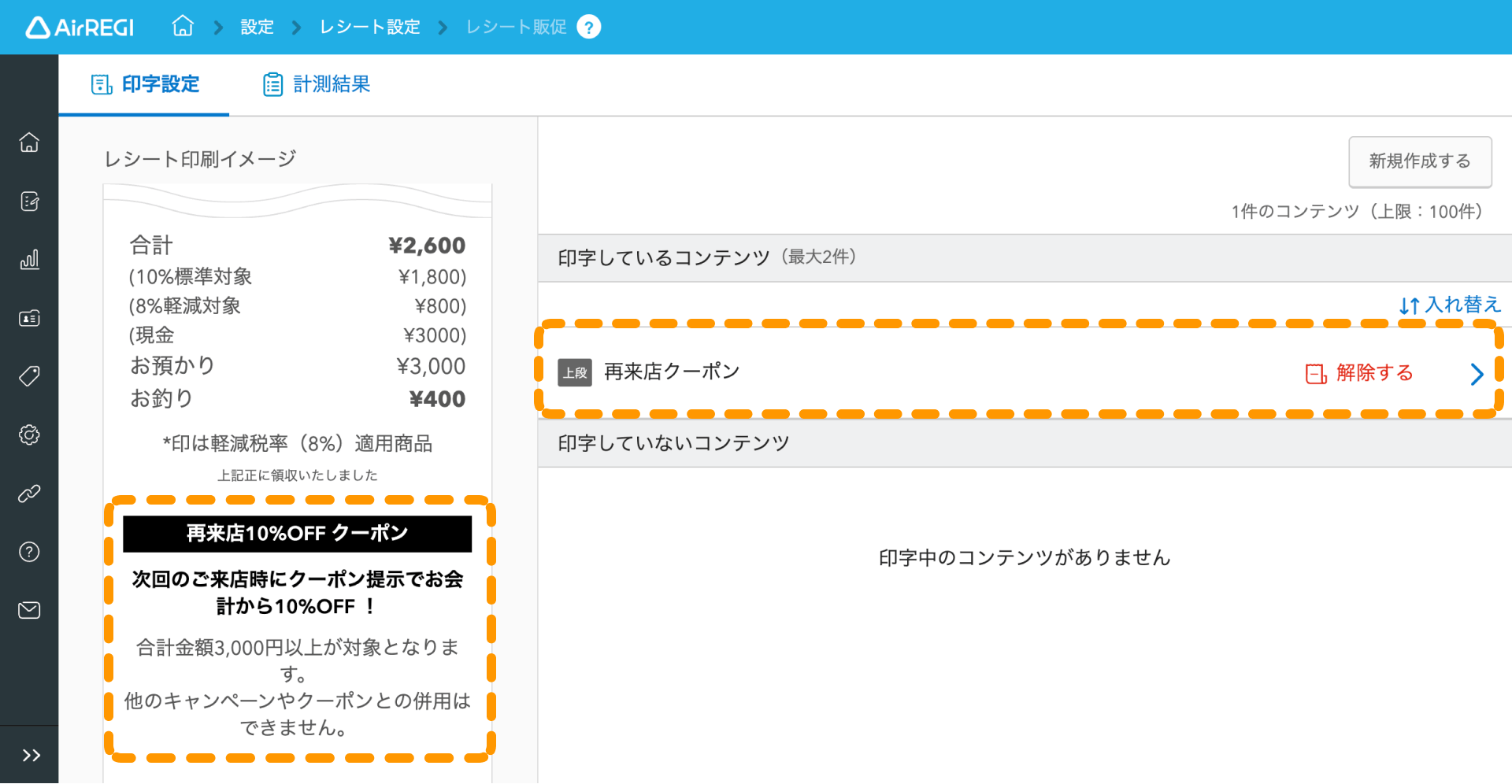Click 設定 in the breadcrumb
1512x784 pixels.
257,27
